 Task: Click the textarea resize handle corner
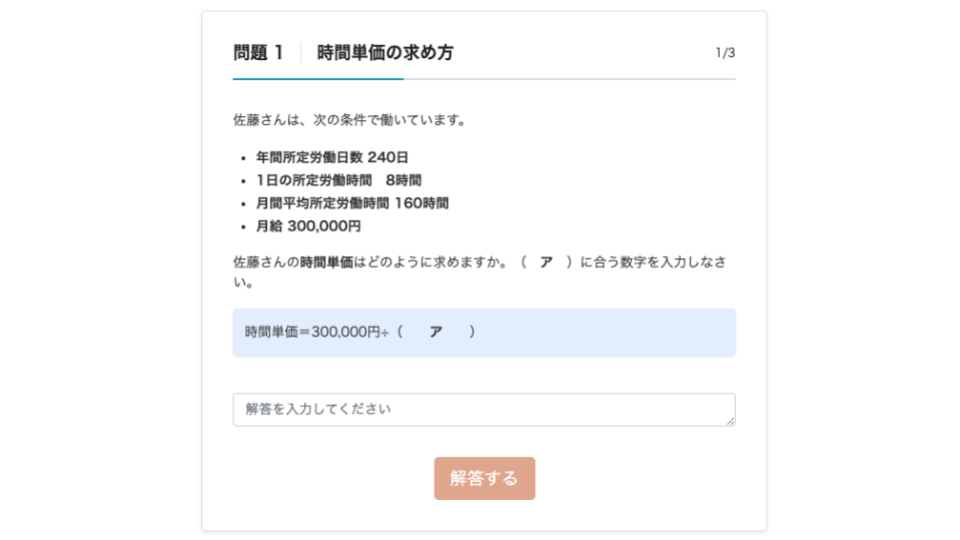[x=731, y=422]
